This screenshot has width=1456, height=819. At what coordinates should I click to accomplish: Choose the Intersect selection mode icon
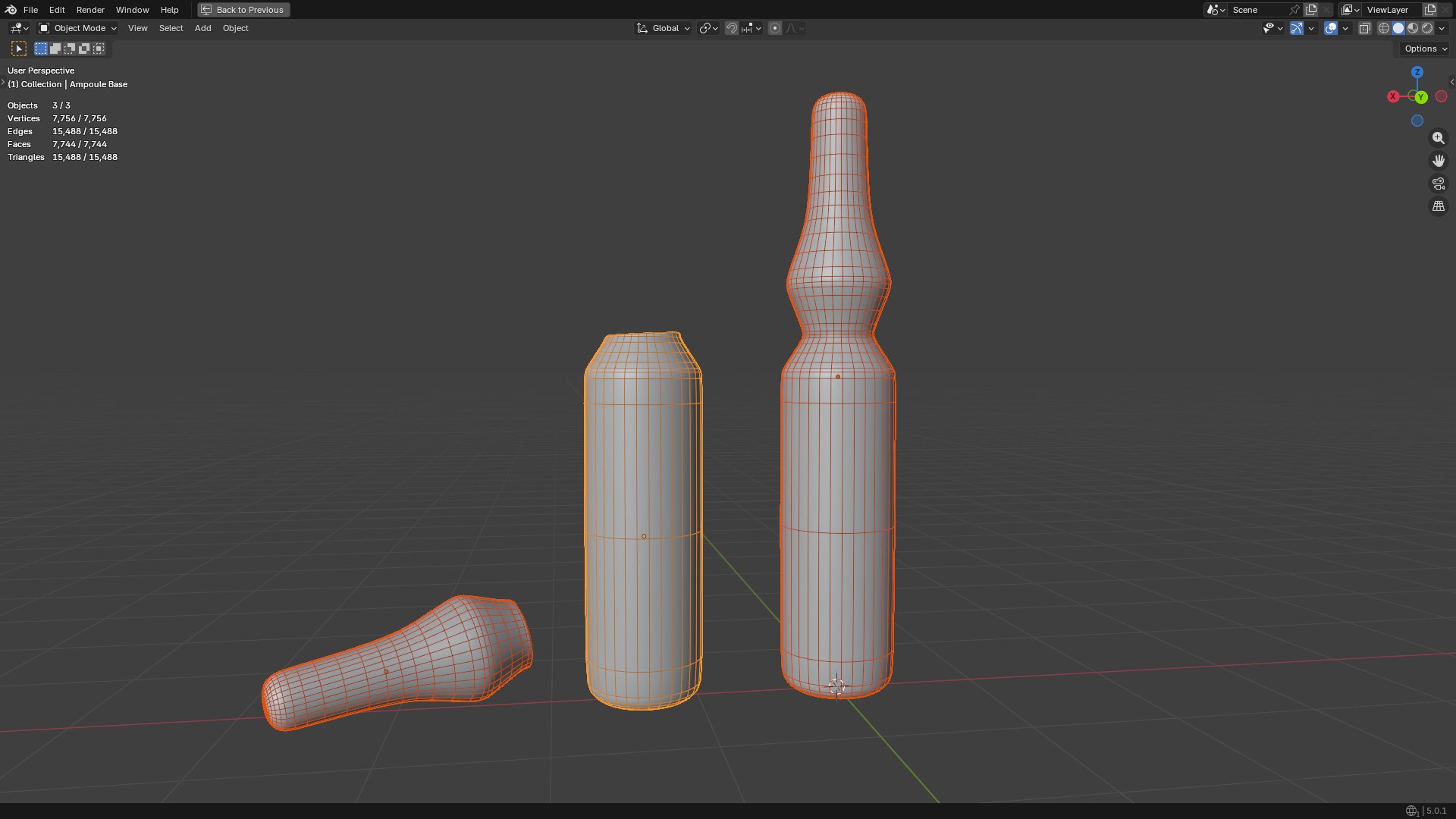coord(99,49)
